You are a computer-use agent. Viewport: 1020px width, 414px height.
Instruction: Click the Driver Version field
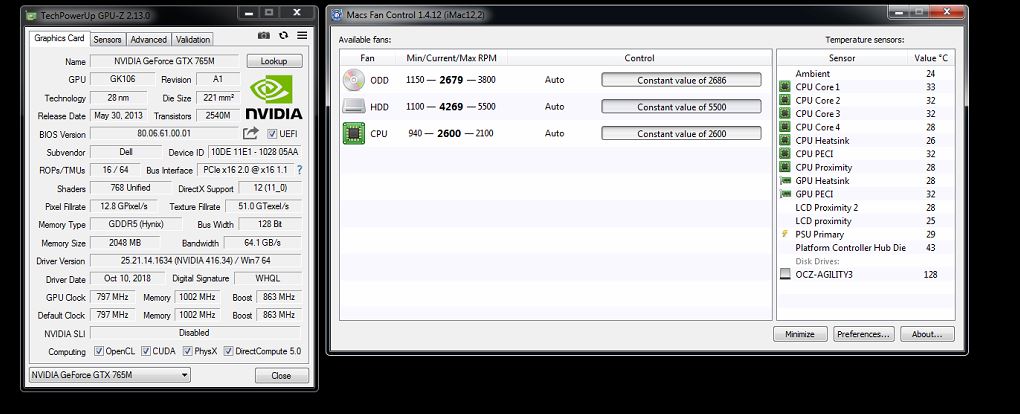click(196, 260)
